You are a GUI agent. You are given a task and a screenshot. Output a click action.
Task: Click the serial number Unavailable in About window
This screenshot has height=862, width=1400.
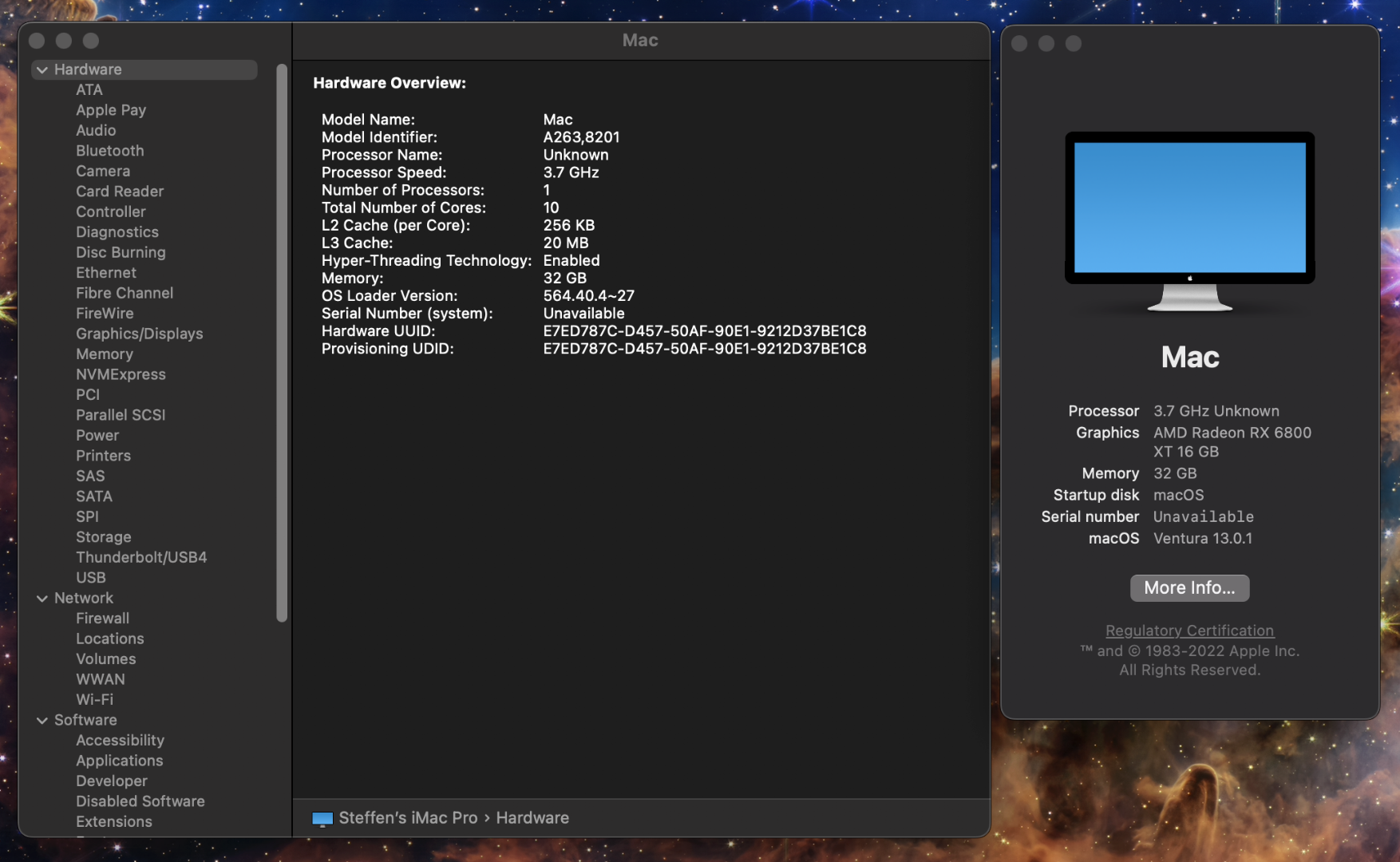[x=1204, y=517]
